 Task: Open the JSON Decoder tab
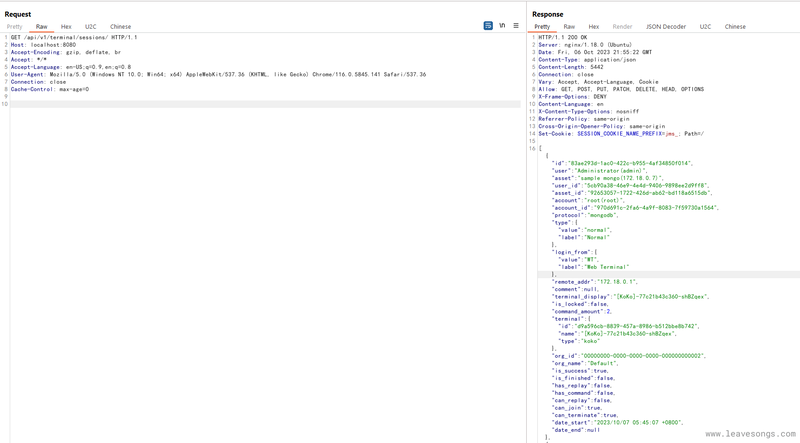point(666,27)
